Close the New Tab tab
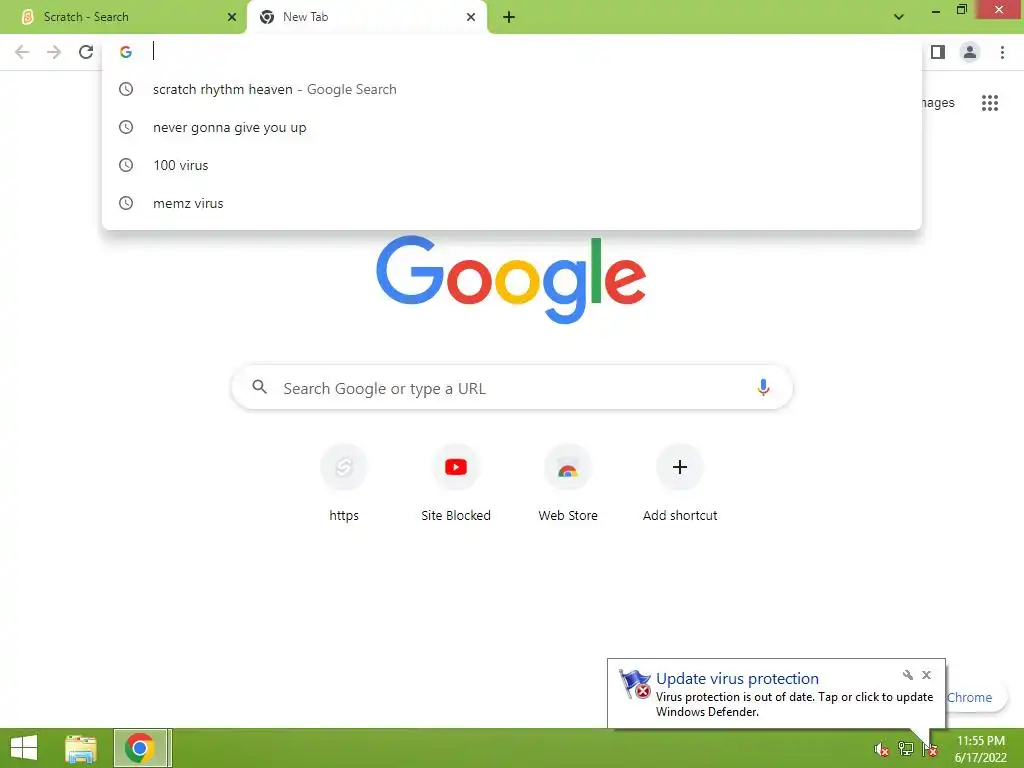 [x=471, y=17]
